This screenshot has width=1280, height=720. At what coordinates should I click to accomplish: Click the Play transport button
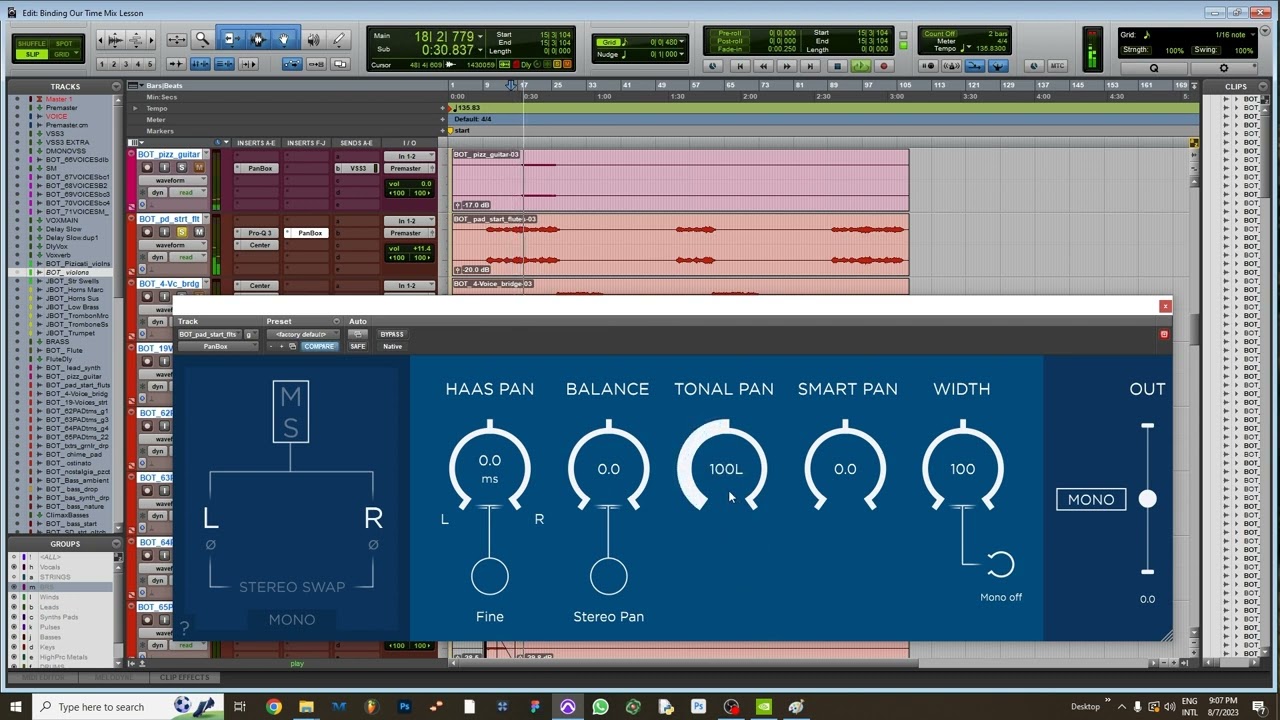[x=861, y=66]
